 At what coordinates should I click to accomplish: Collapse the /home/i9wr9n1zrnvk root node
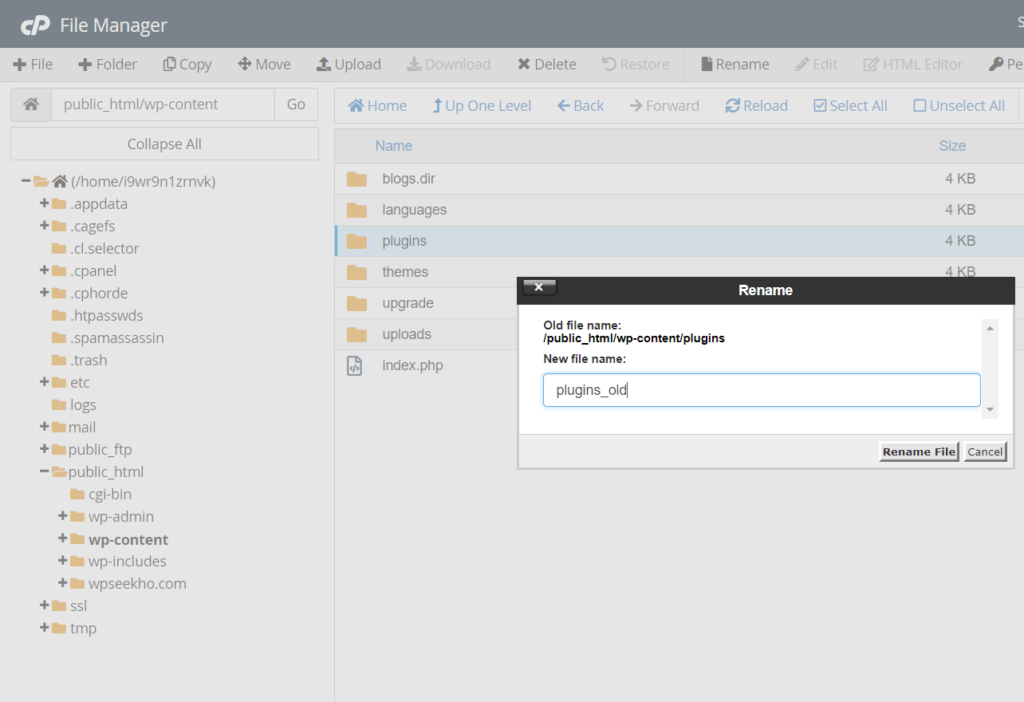coord(25,181)
